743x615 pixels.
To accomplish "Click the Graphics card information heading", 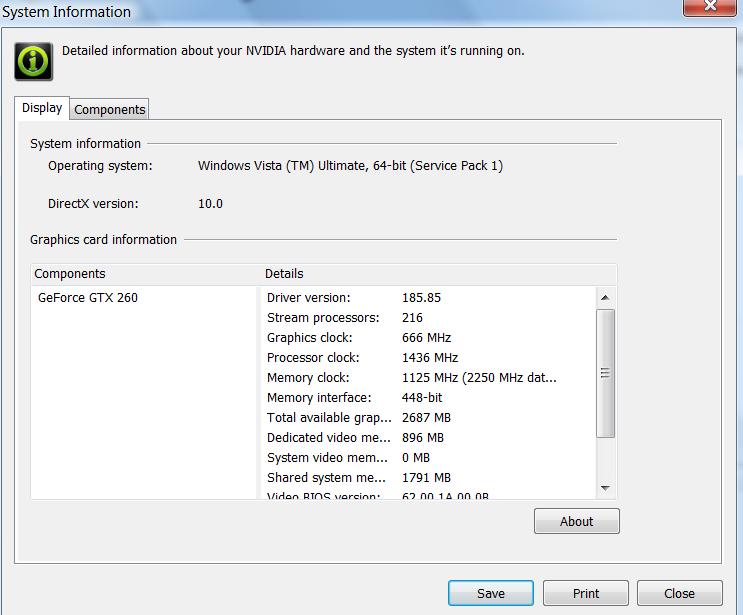I will 103,240.
